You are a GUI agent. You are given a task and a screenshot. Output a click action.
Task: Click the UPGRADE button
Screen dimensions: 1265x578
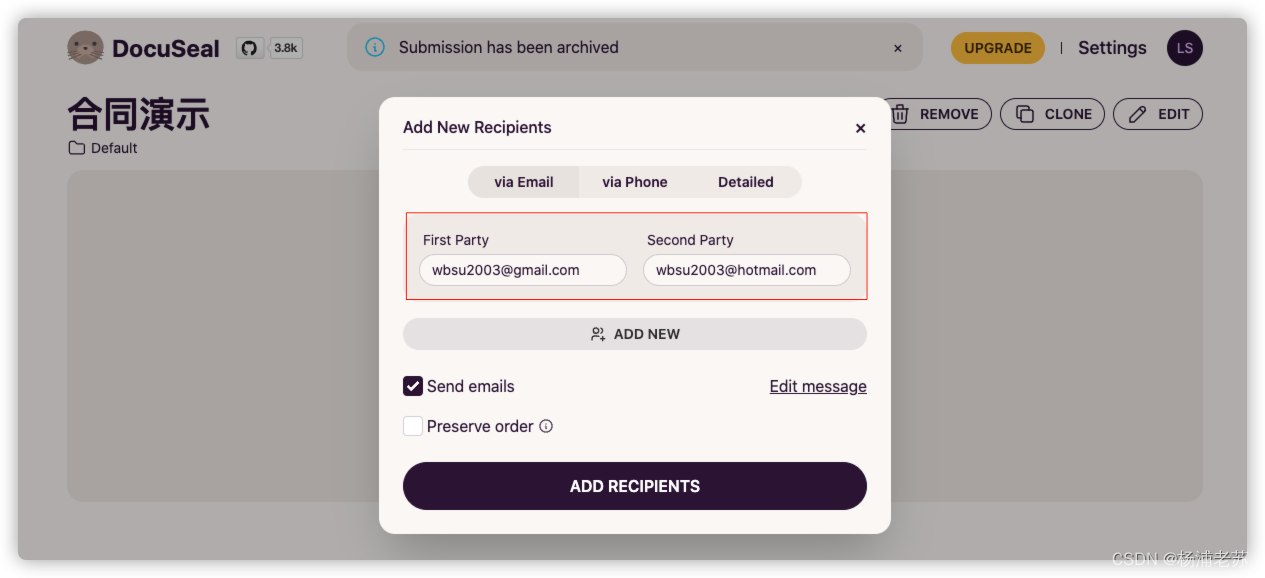[998, 48]
